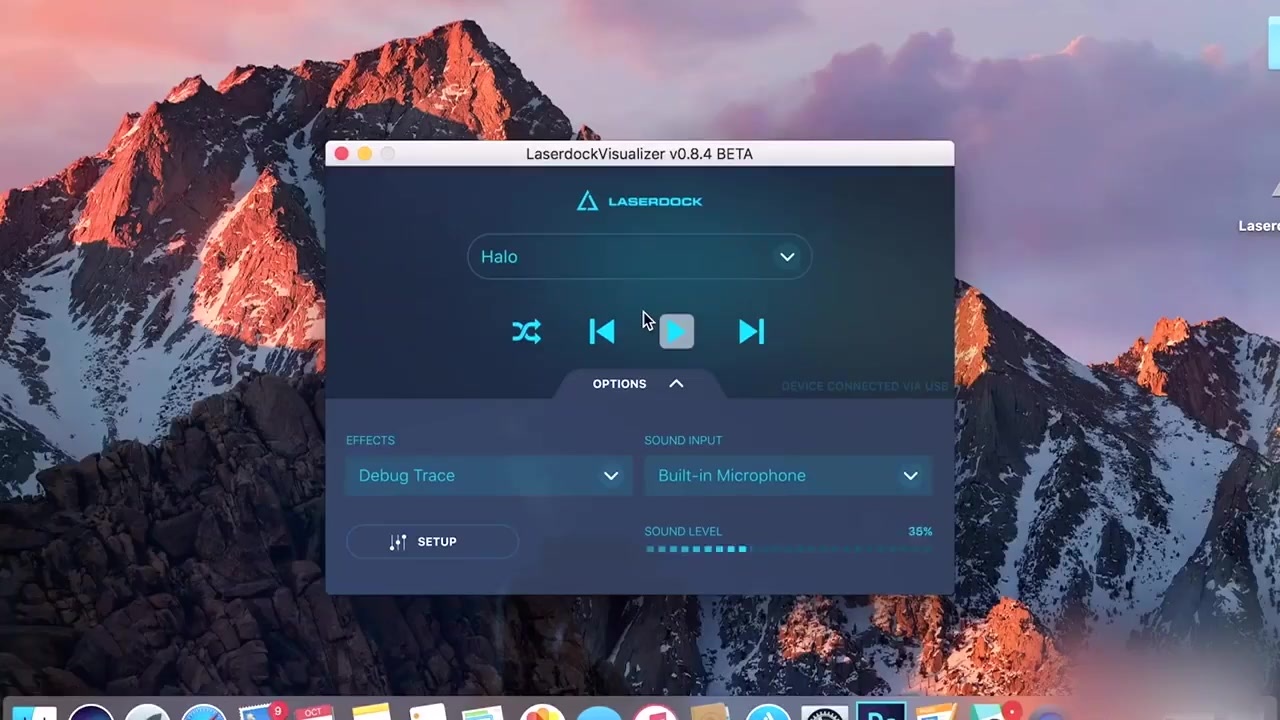This screenshot has width=1280, height=720.
Task: Click the EFFECTS label
Action: (370, 440)
